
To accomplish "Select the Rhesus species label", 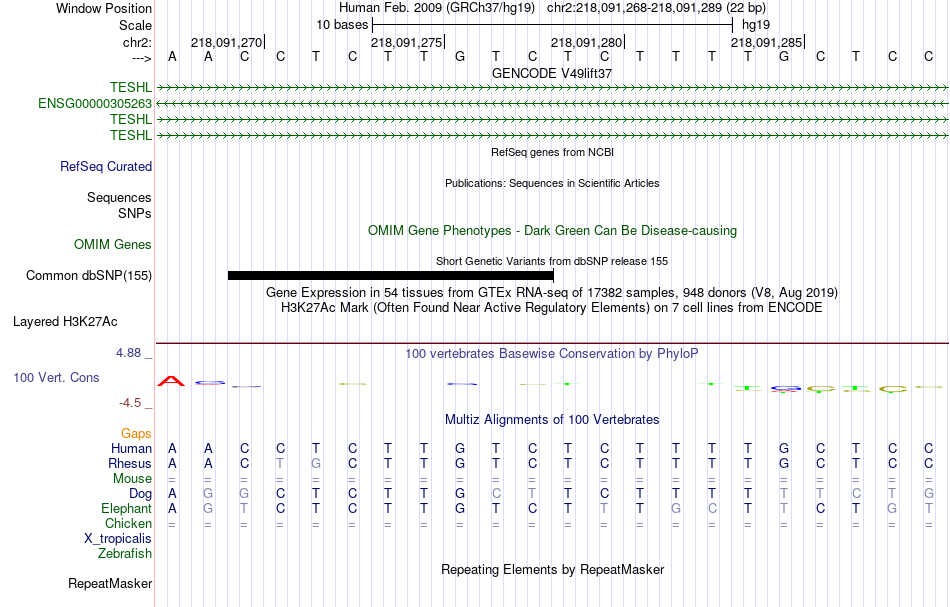I will (130, 463).
